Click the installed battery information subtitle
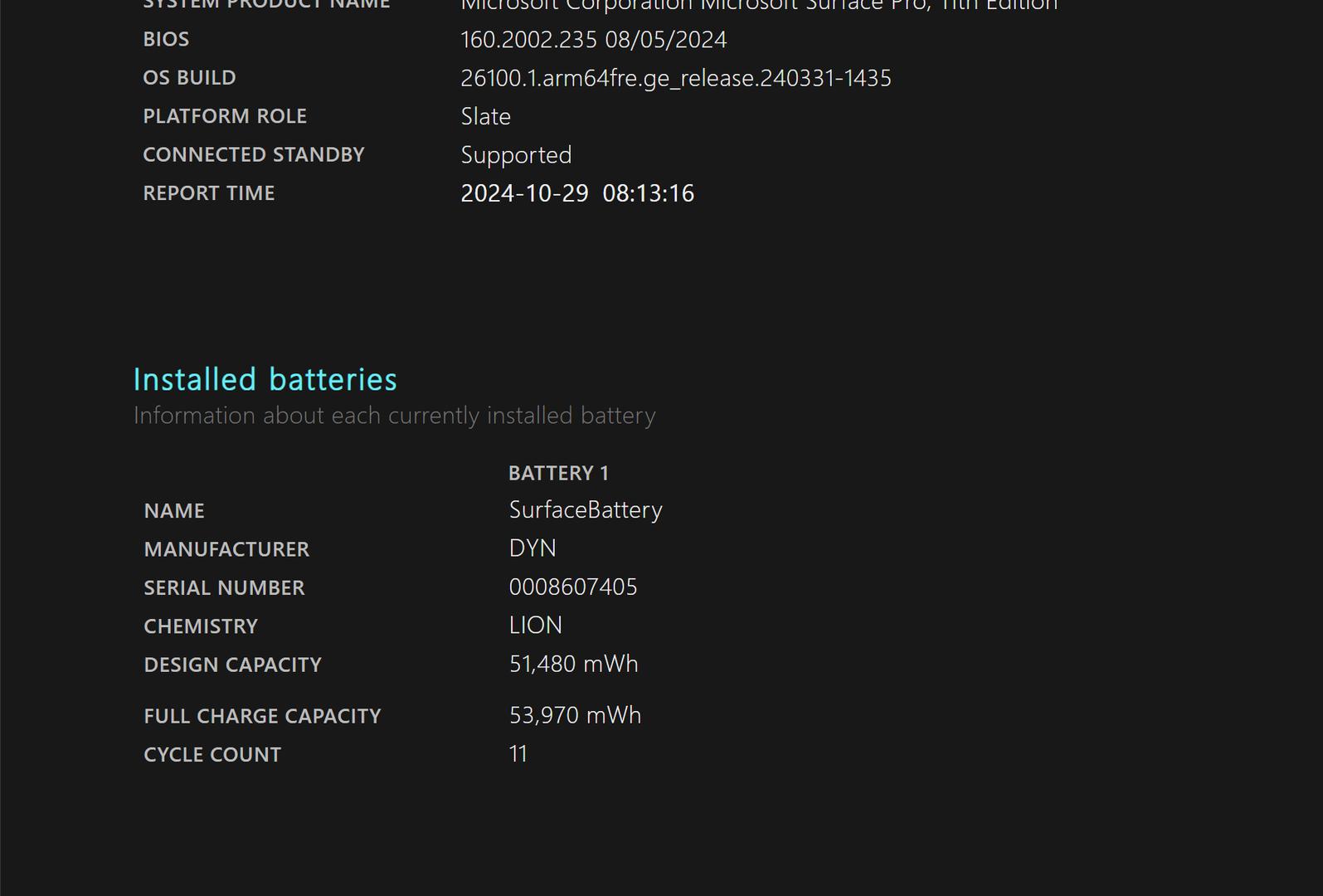The width and height of the screenshot is (1323, 896). tap(394, 416)
